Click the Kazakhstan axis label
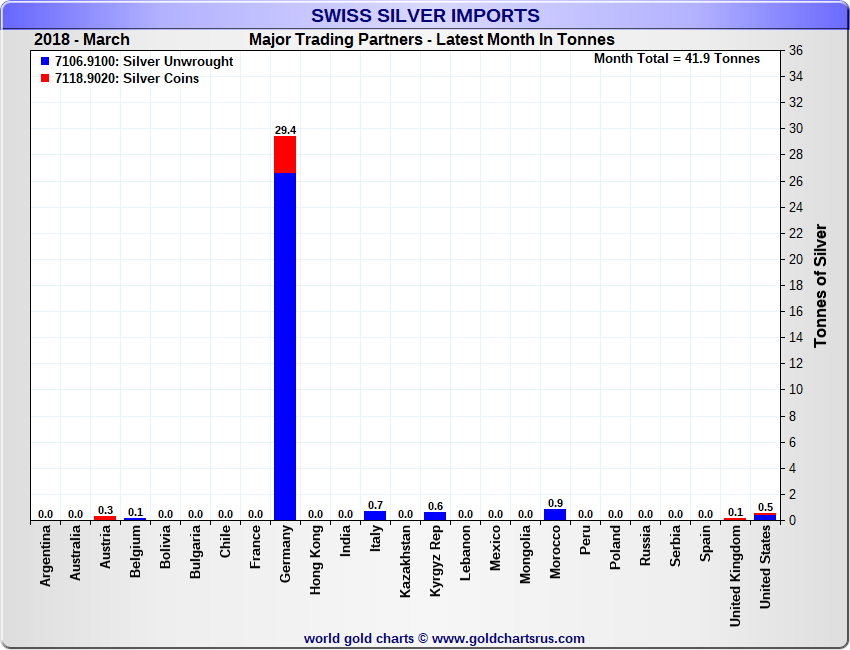Viewport: 850px width, 650px height. (x=406, y=563)
